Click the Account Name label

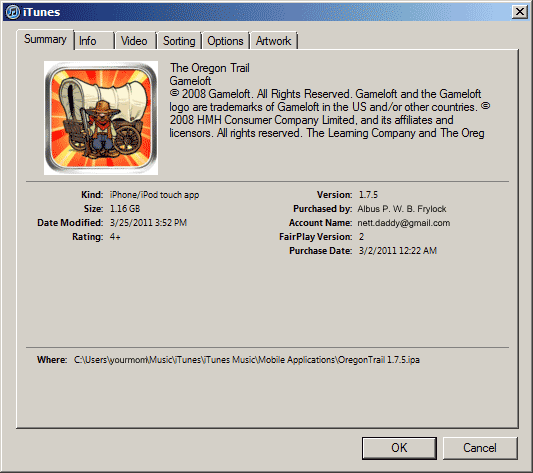[x=321, y=223]
